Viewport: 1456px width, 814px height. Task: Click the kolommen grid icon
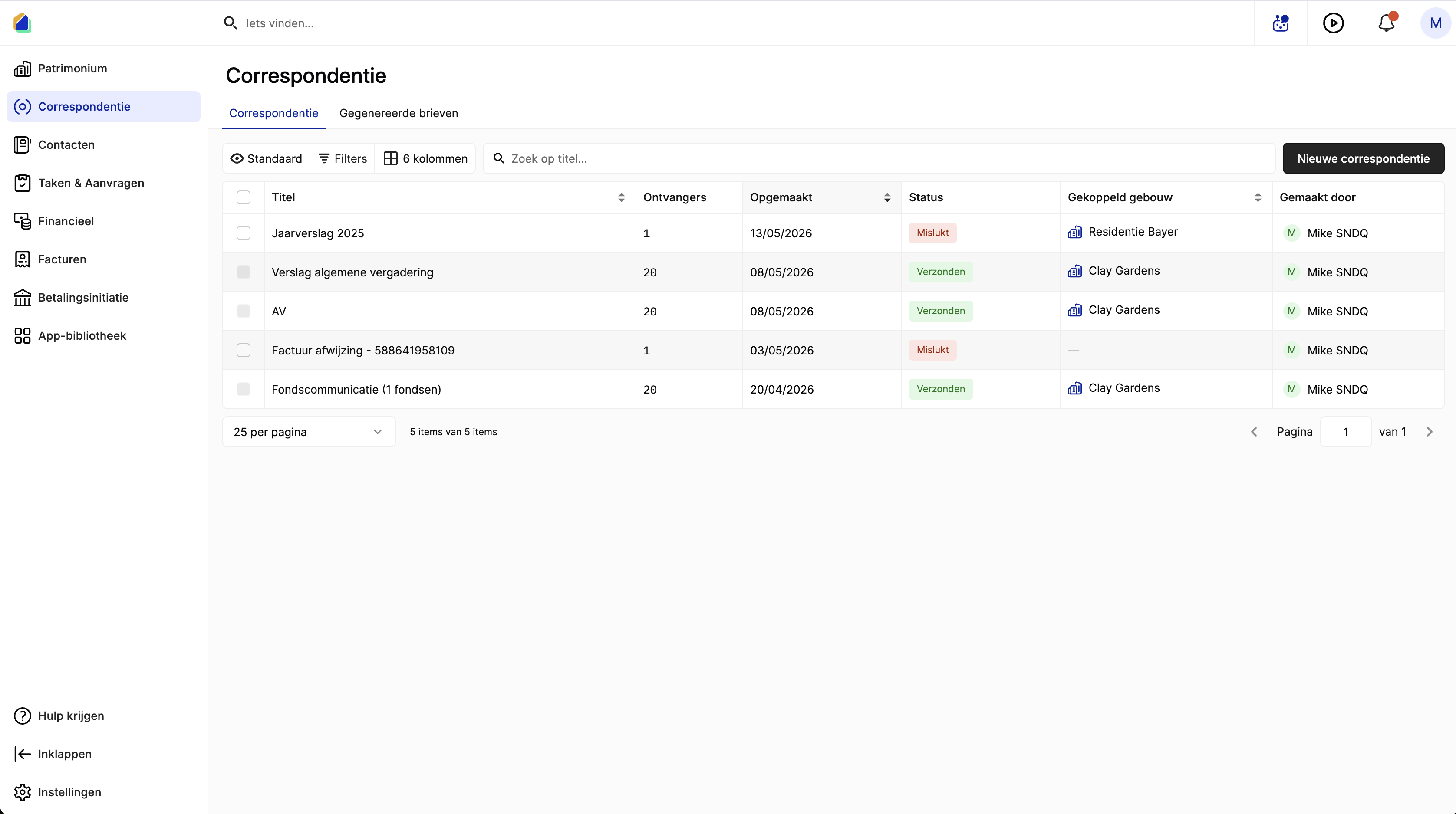(x=391, y=158)
